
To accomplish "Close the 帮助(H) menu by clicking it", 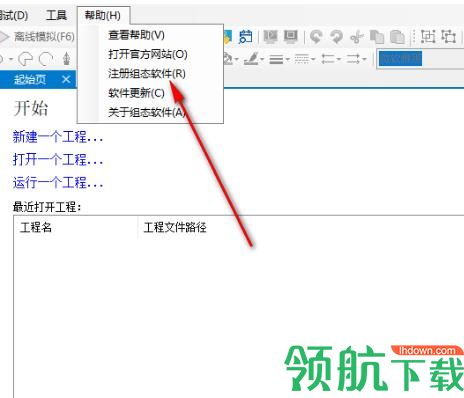I will click(x=103, y=15).
